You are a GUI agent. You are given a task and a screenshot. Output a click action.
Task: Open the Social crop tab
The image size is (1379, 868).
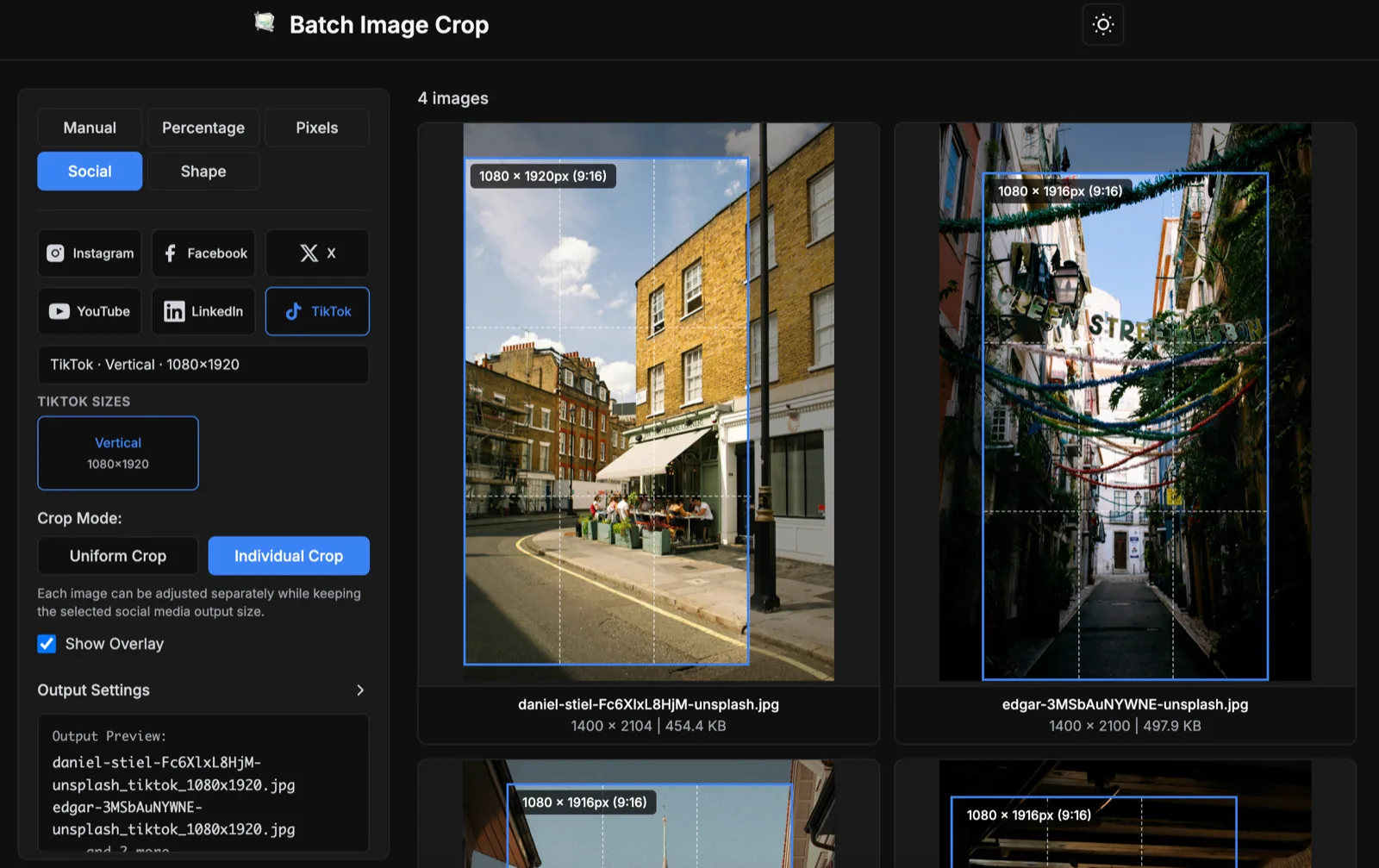click(90, 172)
